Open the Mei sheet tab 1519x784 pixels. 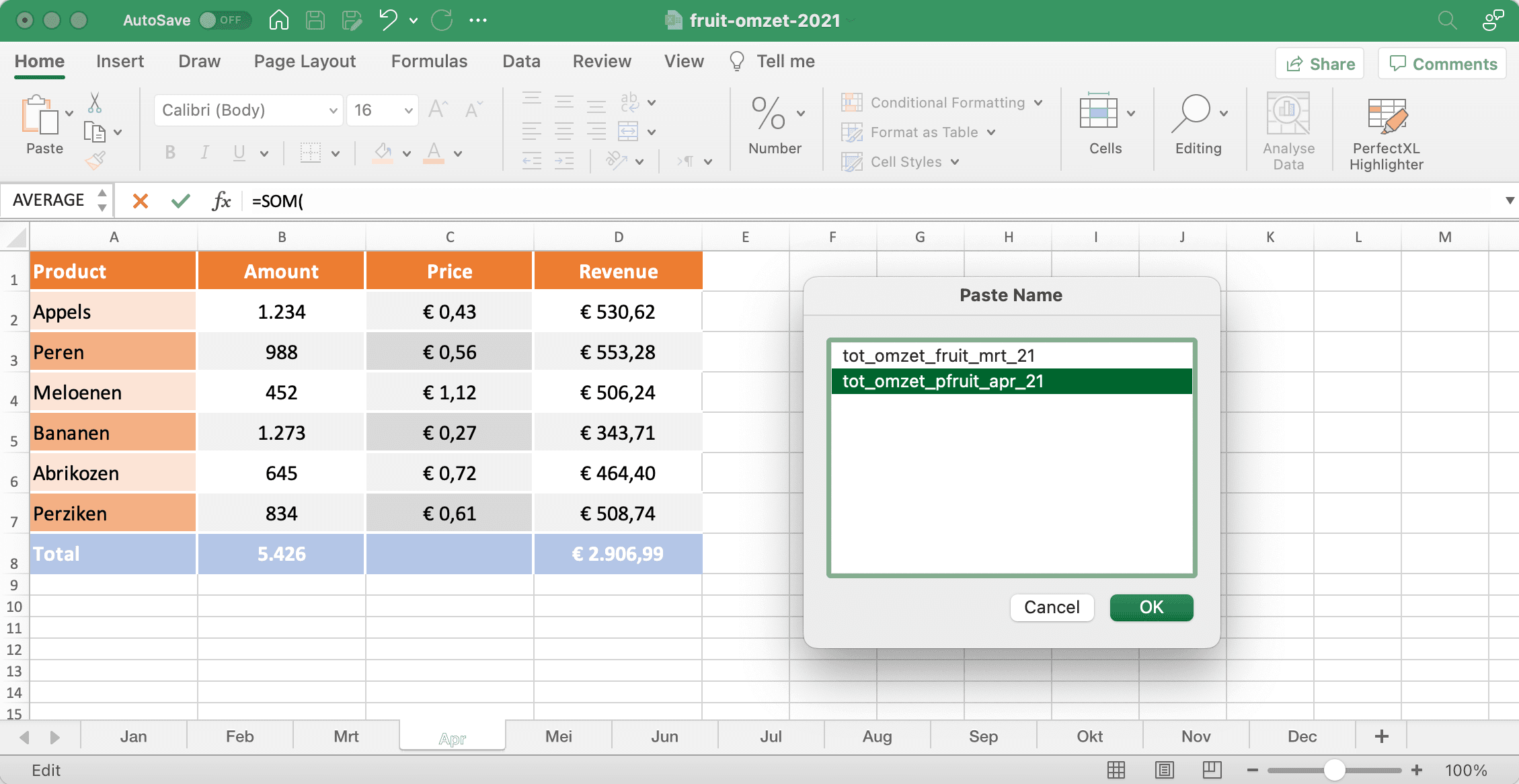tap(557, 736)
